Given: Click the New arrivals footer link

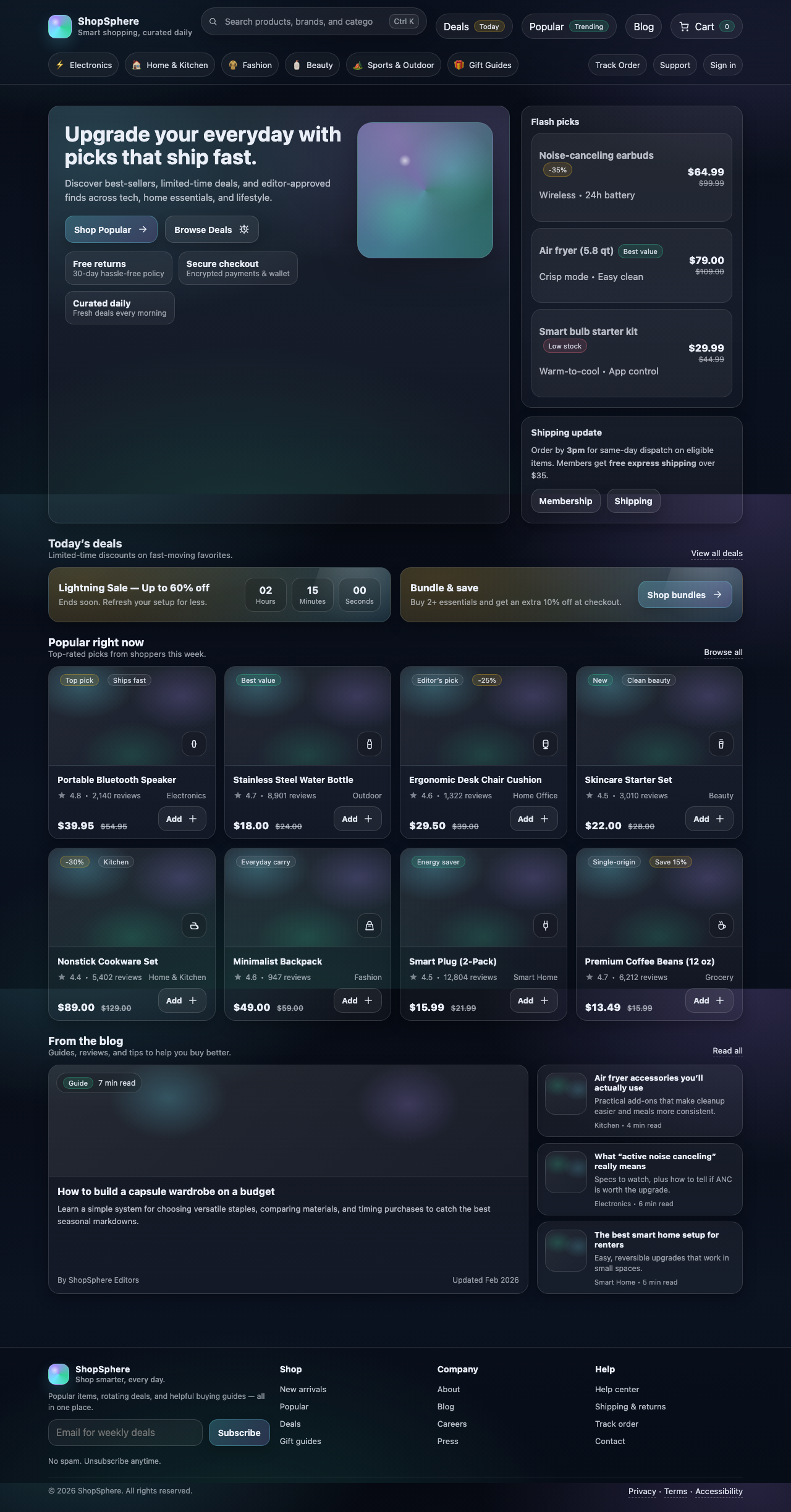Looking at the screenshot, I should [303, 1390].
